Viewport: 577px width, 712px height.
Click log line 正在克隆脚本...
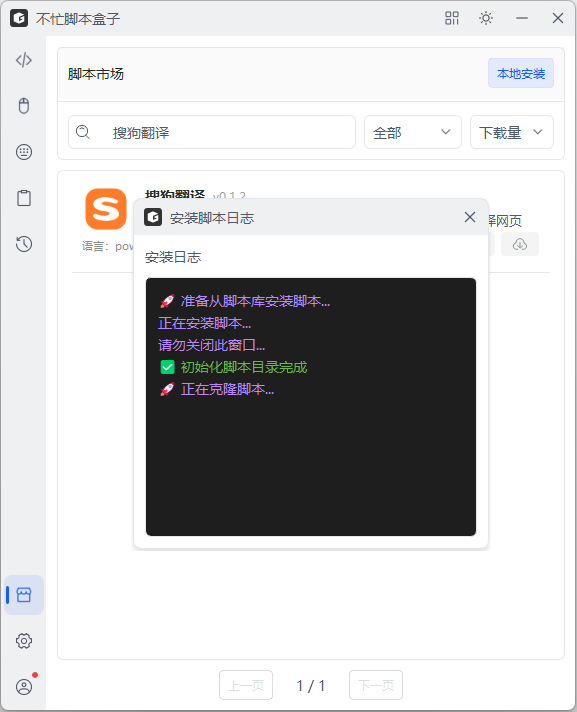point(217,389)
